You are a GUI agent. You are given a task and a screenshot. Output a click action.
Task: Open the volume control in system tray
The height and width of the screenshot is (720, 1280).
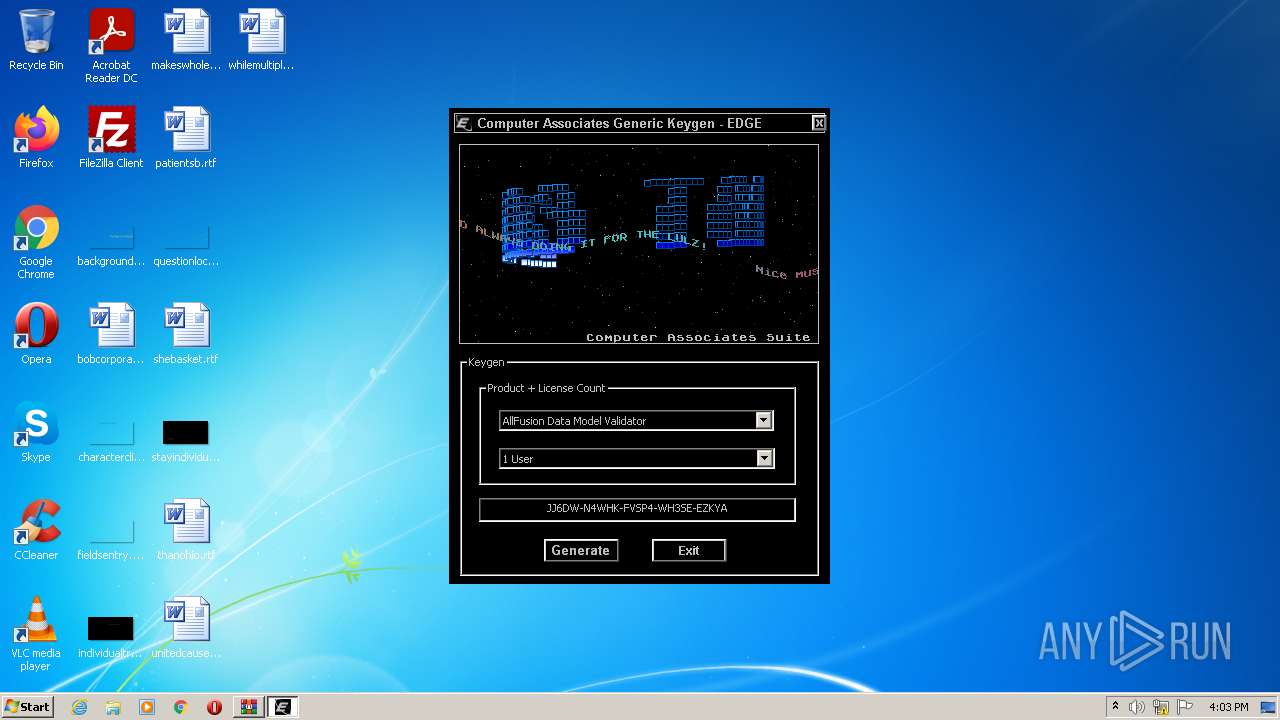[1137, 707]
